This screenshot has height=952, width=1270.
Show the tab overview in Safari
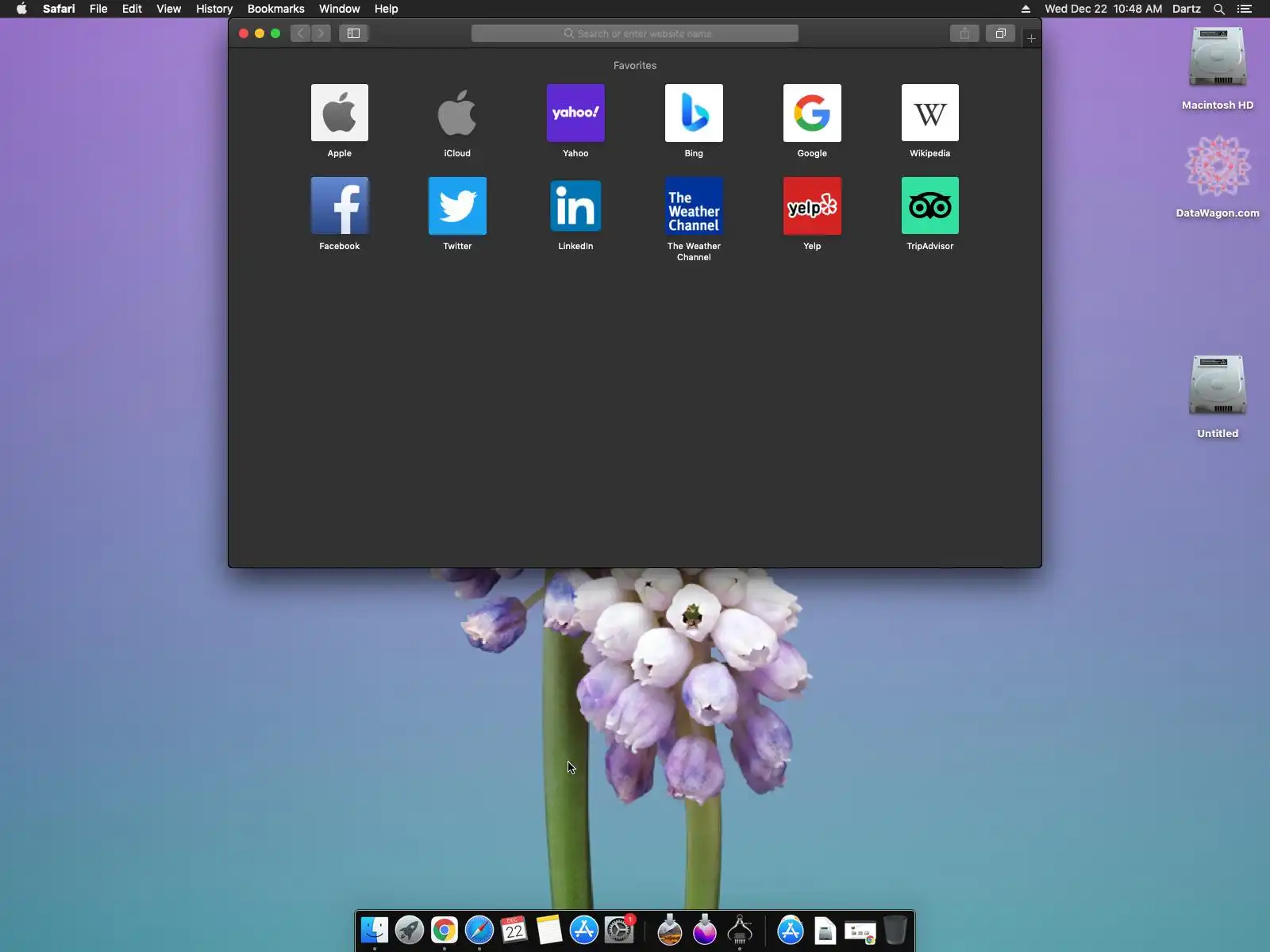click(x=1001, y=33)
